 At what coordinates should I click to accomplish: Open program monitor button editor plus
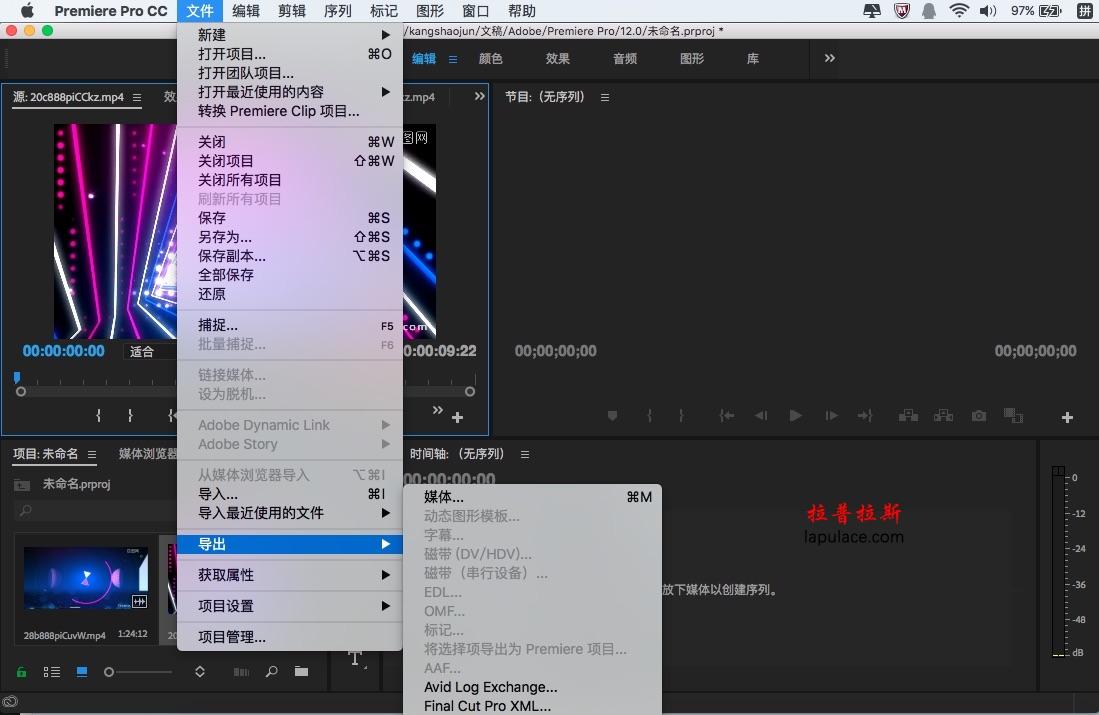point(1067,417)
